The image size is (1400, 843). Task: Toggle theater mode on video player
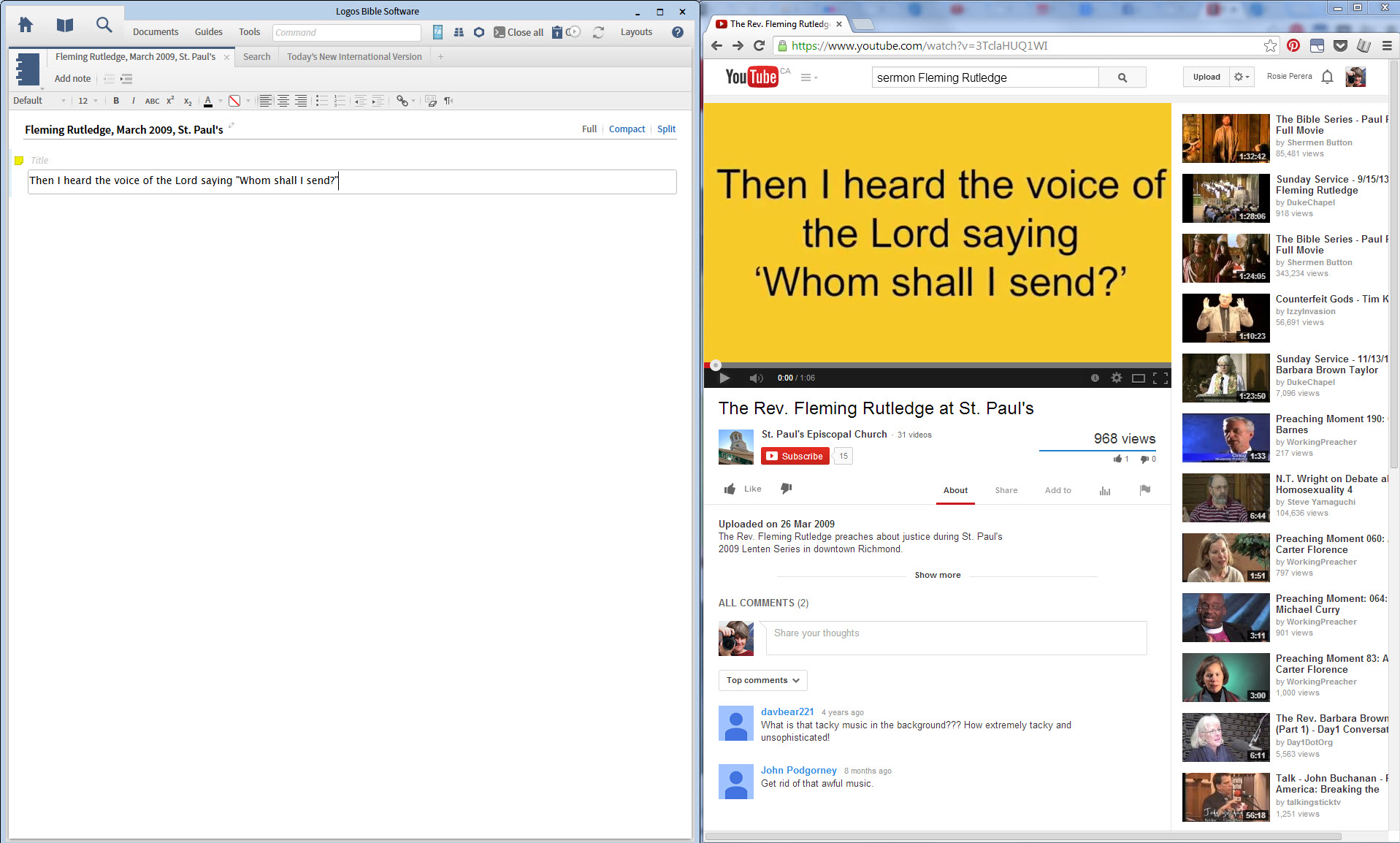[x=1138, y=378]
